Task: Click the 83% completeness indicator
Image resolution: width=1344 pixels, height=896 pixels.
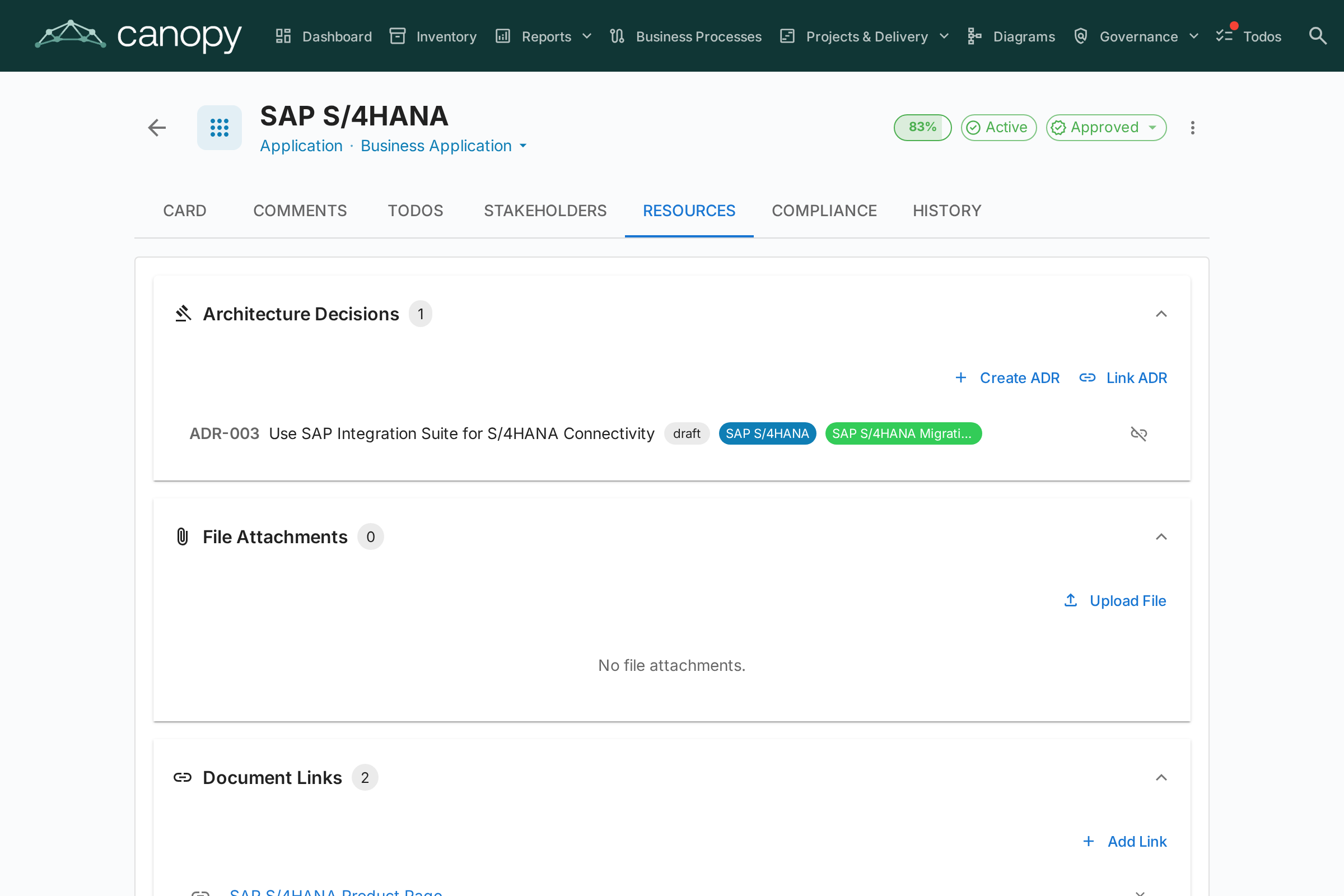Action: tap(922, 128)
